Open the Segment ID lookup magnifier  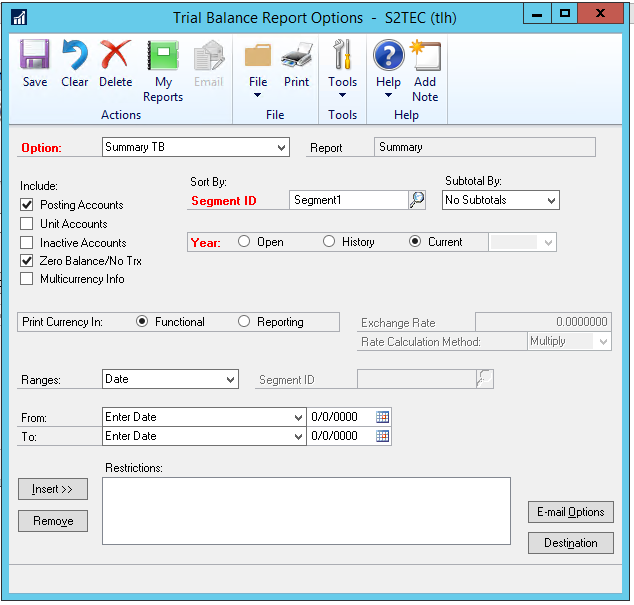417,200
